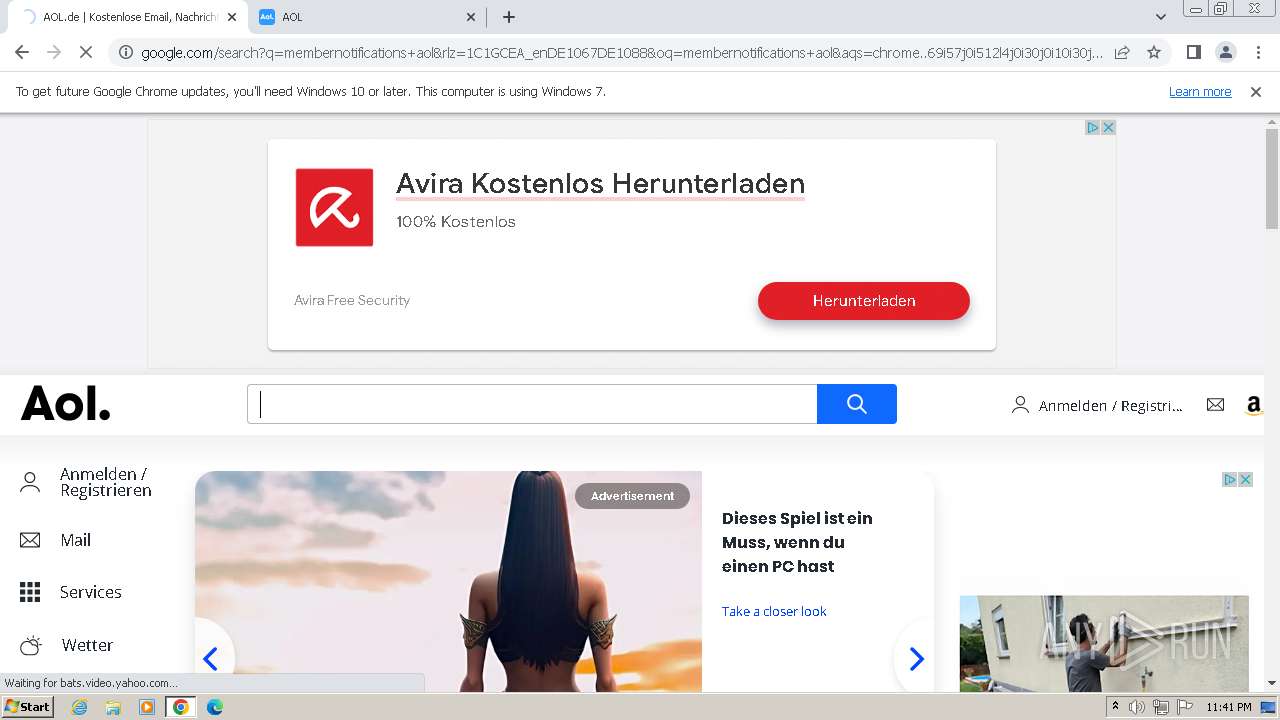This screenshot has width=1280, height=720.
Task: Open Windows Explorer folder in taskbar
Action: pyautogui.click(x=113, y=707)
